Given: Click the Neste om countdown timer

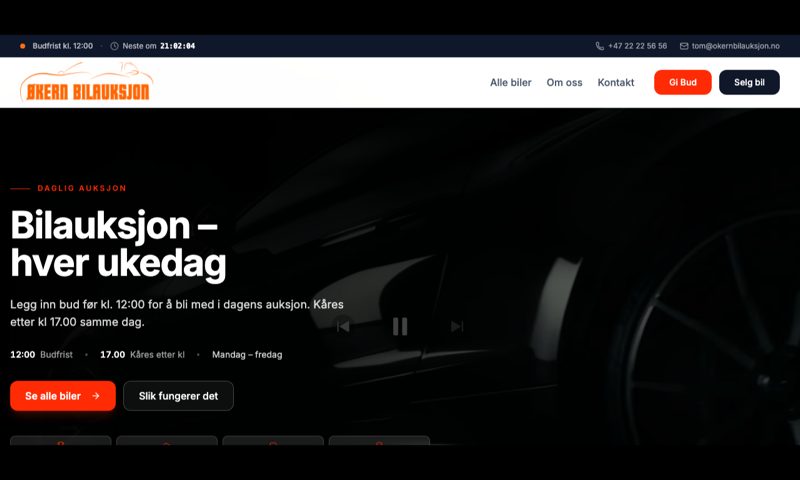Looking at the screenshot, I should click(177, 46).
